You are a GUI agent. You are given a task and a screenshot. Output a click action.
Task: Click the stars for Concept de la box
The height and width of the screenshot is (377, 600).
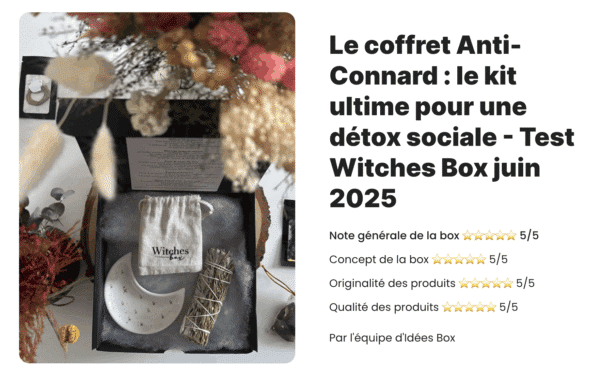[x=459, y=259]
